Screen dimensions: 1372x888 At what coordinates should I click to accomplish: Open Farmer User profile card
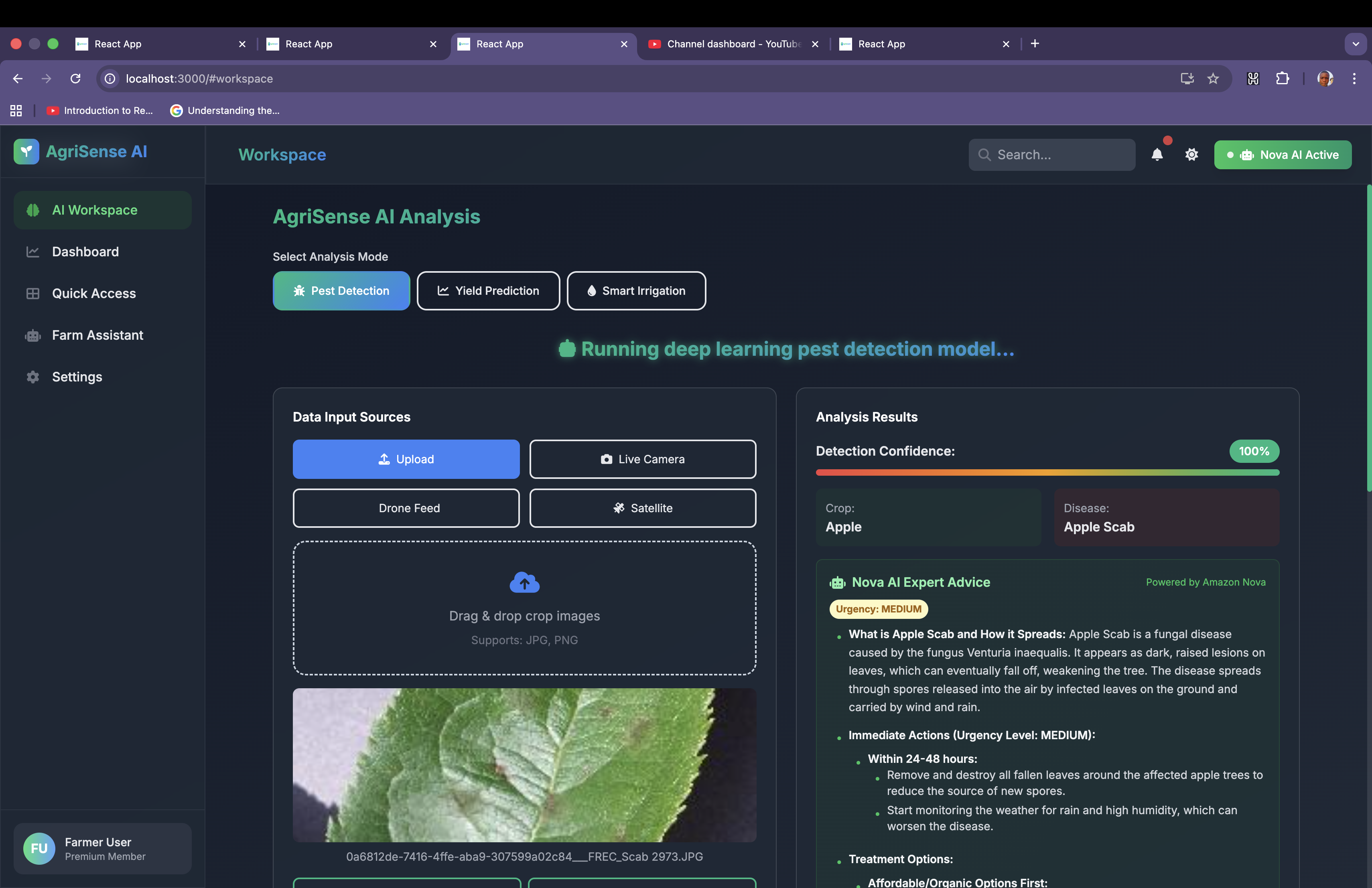(x=103, y=848)
